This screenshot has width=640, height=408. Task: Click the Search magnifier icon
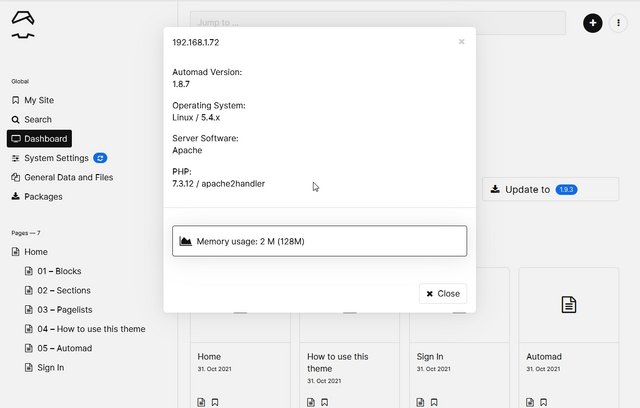[x=16, y=120]
